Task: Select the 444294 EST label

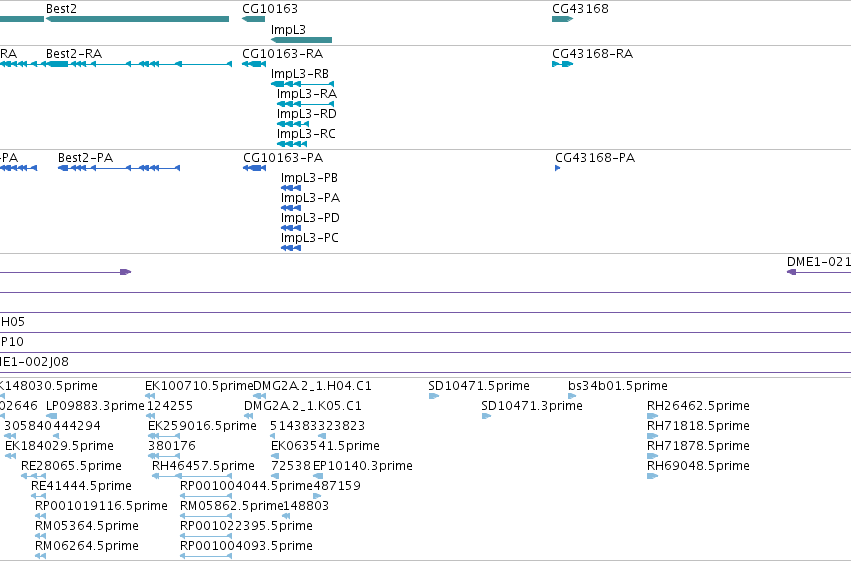Action: coord(77,426)
